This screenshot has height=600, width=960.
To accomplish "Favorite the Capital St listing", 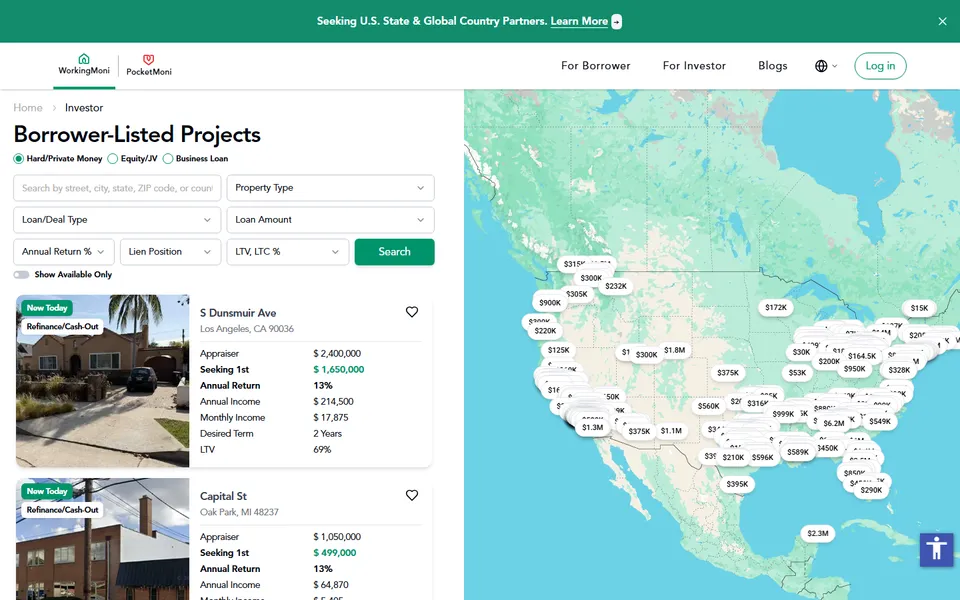I will point(412,495).
